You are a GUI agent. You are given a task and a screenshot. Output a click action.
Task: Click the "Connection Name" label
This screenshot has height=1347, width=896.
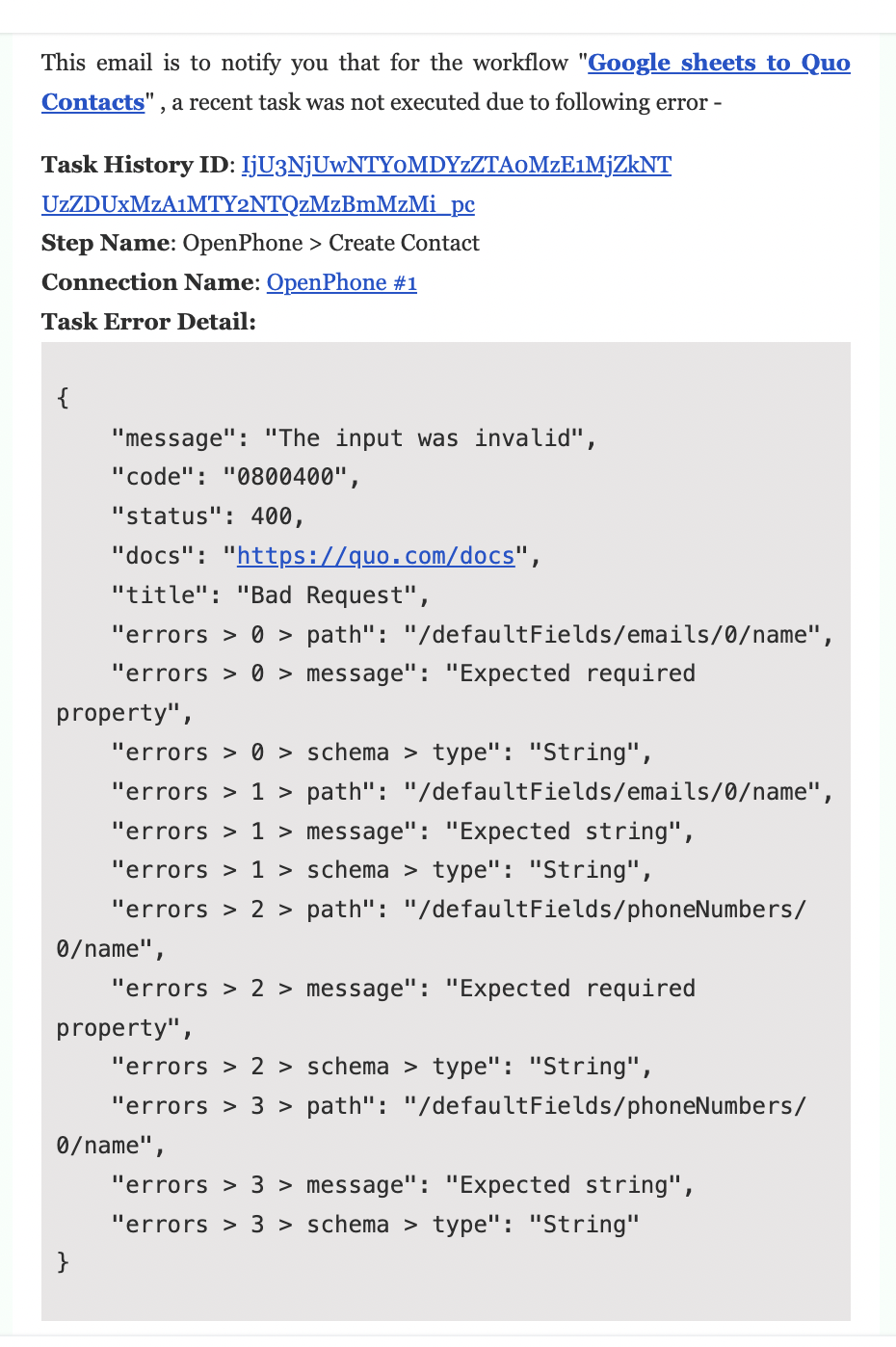[147, 282]
